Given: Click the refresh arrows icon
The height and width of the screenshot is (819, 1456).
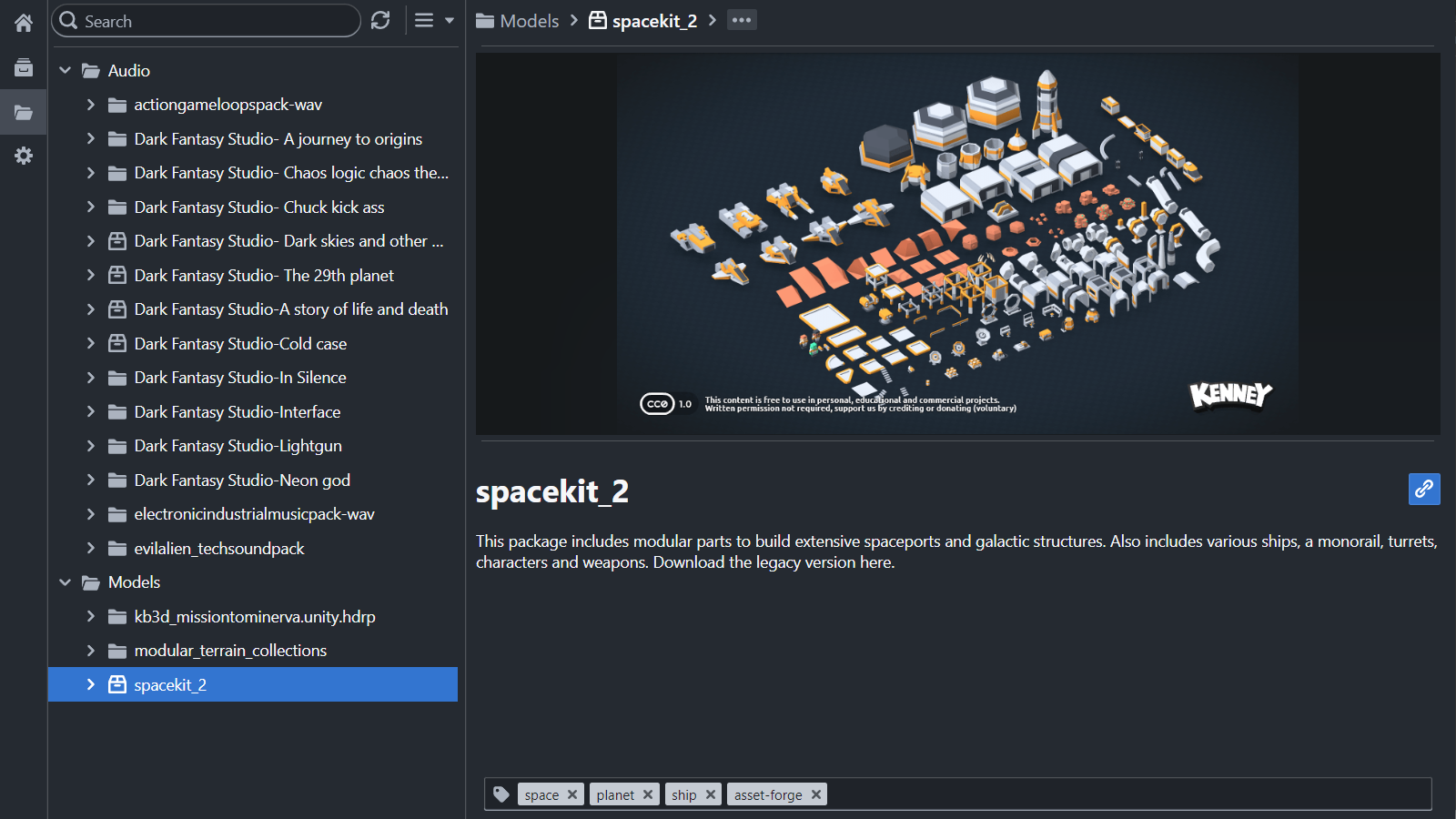Looking at the screenshot, I should pyautogui.click(x=380, y=20).
